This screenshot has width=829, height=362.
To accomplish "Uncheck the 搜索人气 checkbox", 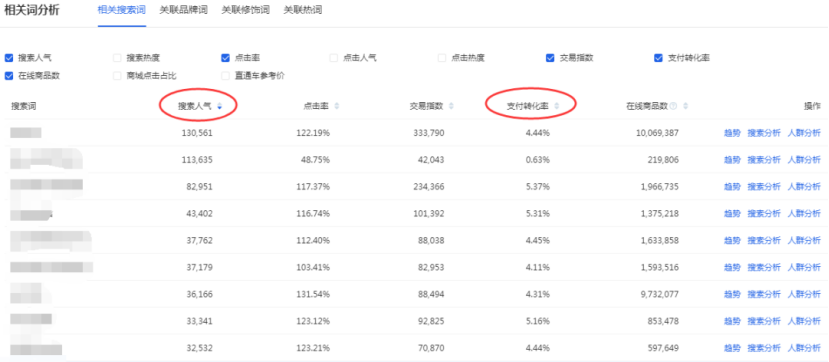I will tap(9, 58).
